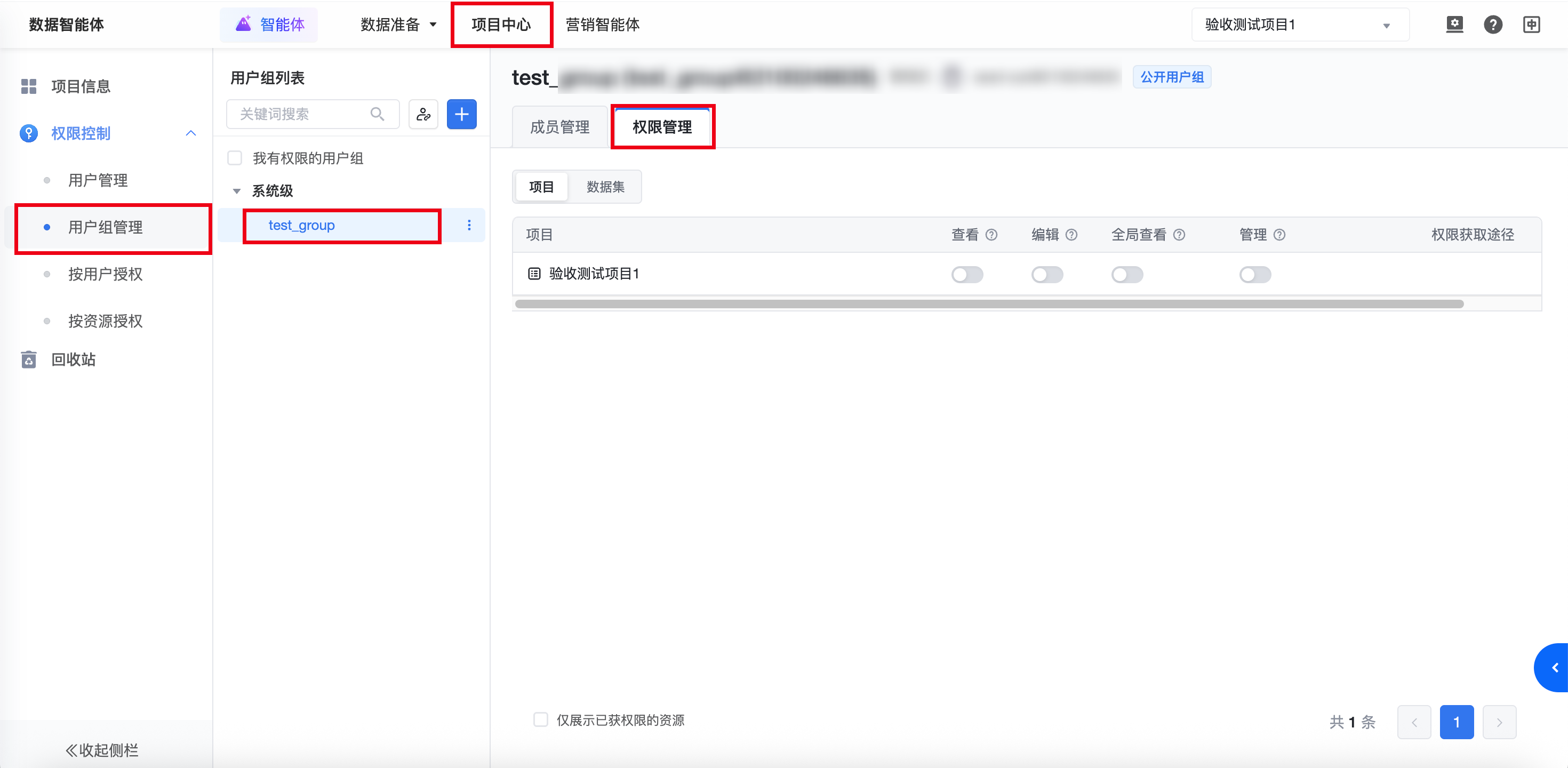The width and height of the screenshot is (1568, 768).
Task: Click the blue floating arrow at right edge
Action: click(1554, 668)
